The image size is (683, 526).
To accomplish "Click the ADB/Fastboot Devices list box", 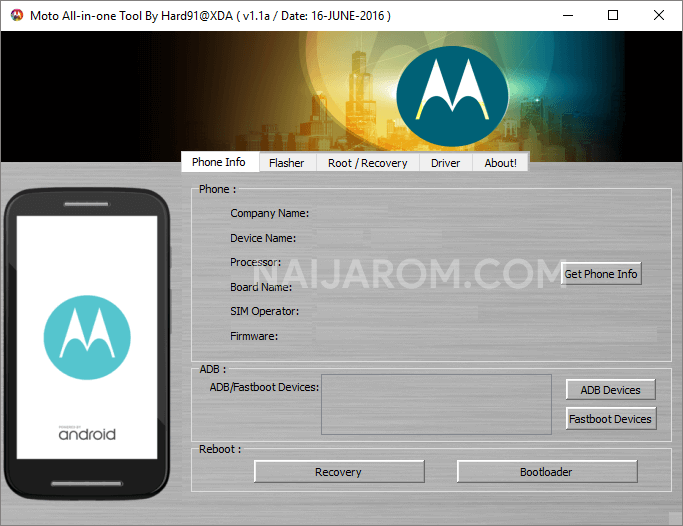I will pos(436,405).
